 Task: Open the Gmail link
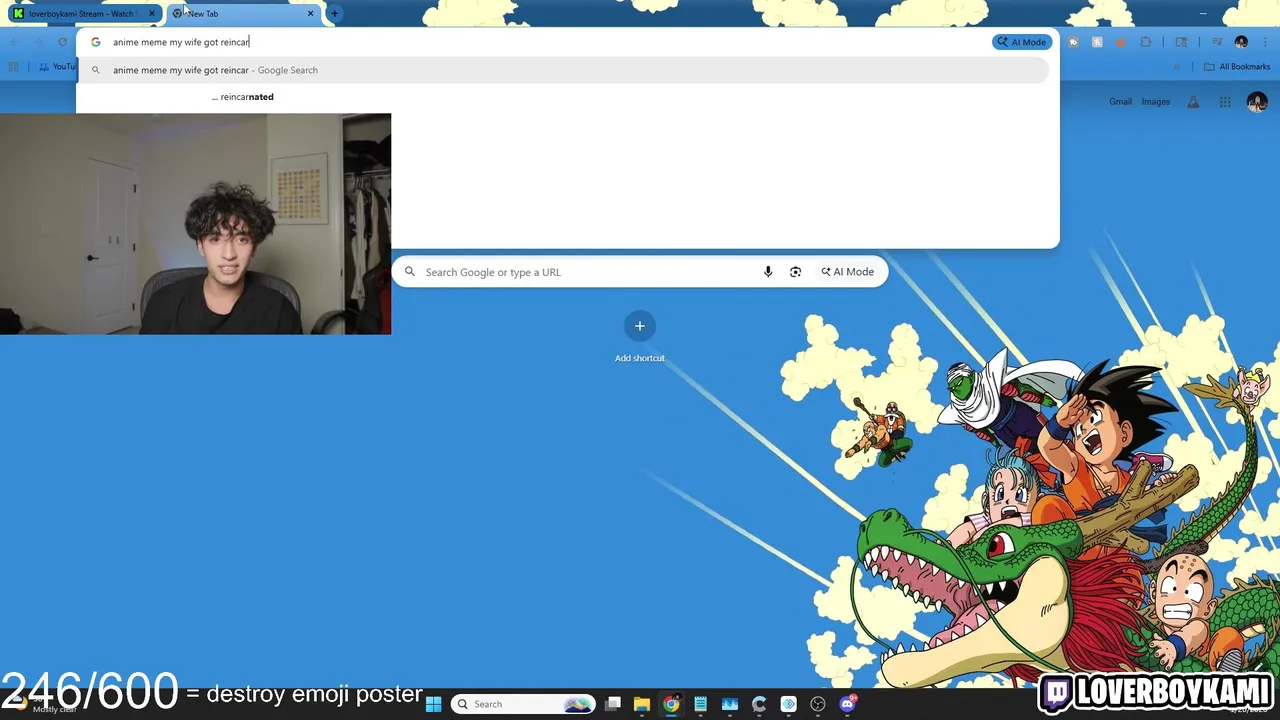pyautogui.click(x=1120, y=102)
